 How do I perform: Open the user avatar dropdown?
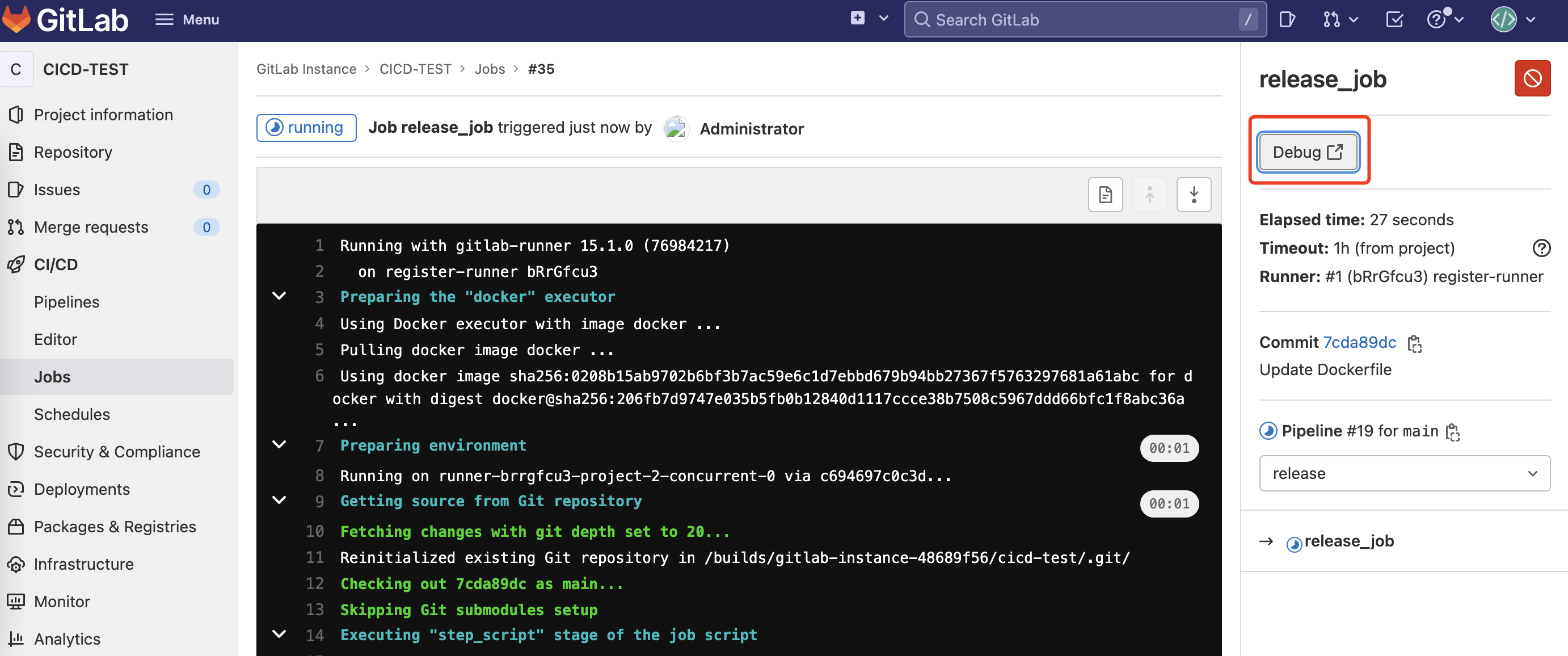(x=1512, y=20)
